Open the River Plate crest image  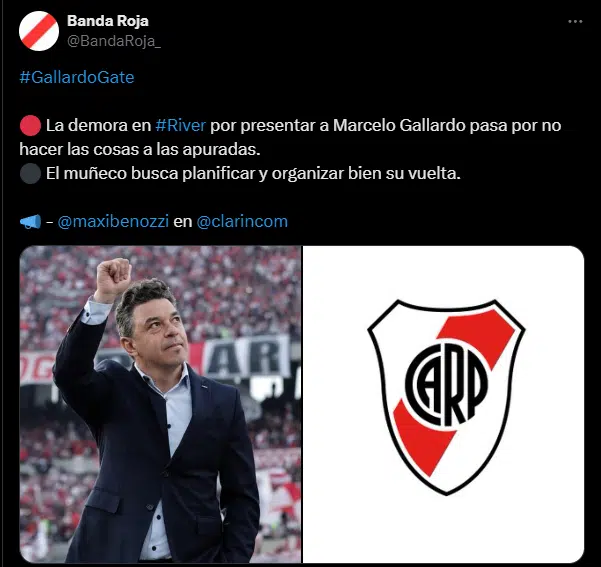pyautogui.click(x=443, y=404)
